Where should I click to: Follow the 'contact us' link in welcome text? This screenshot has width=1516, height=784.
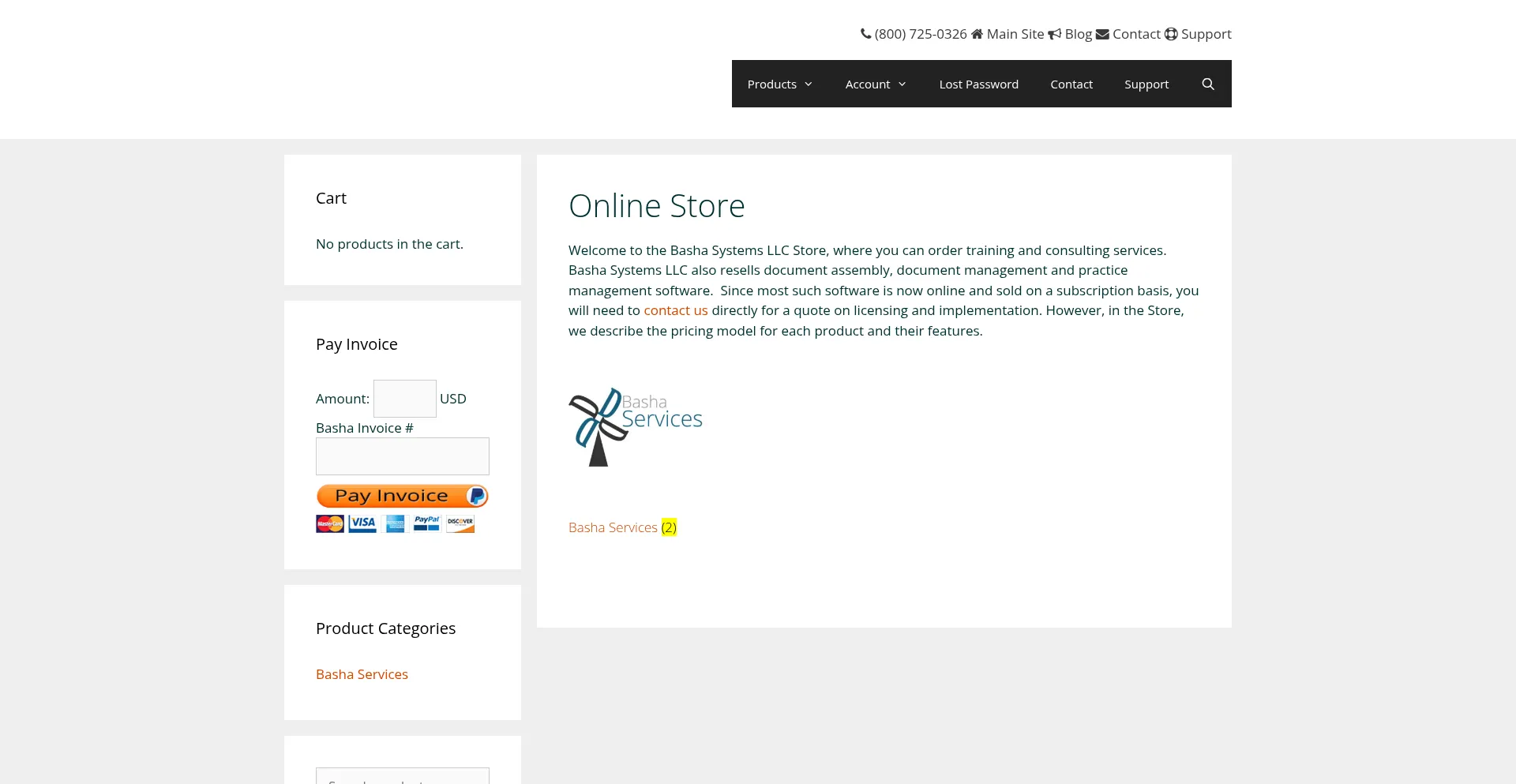(x=676, y=310)
